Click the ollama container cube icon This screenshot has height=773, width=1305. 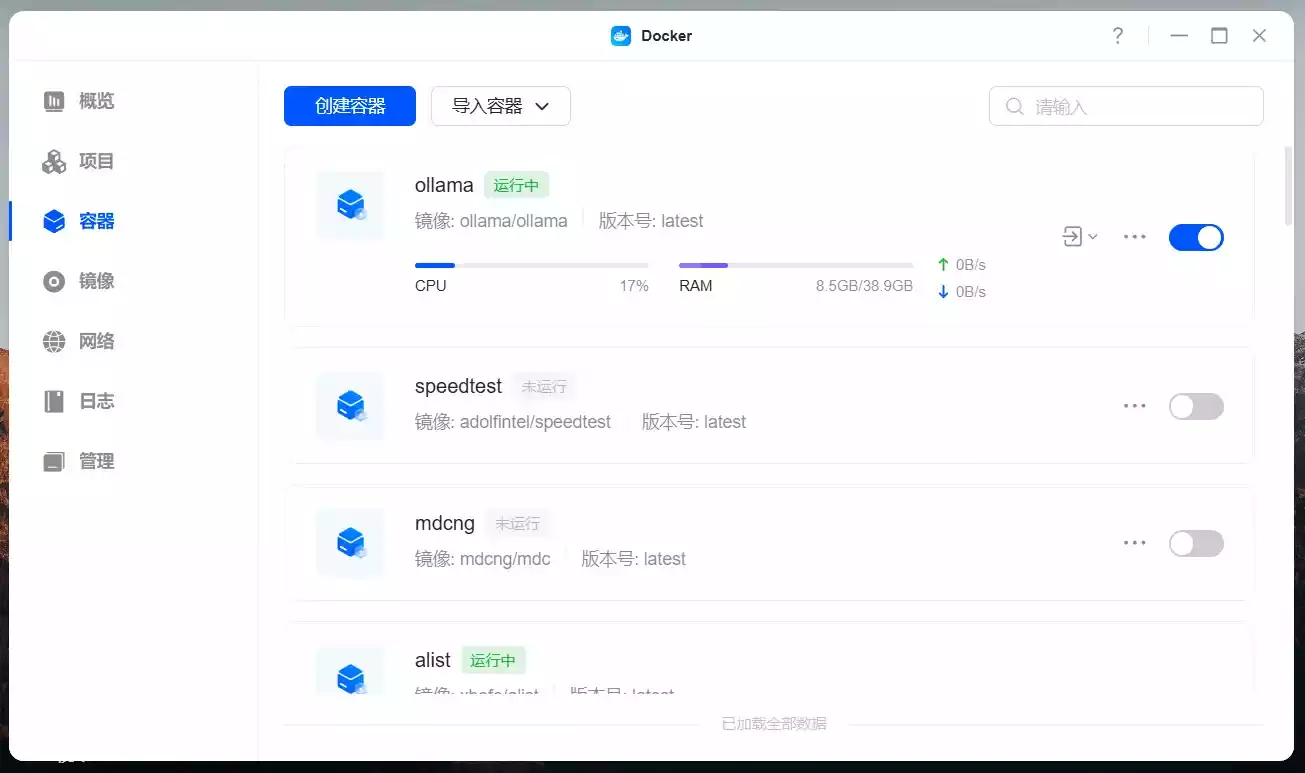point(350,205)
